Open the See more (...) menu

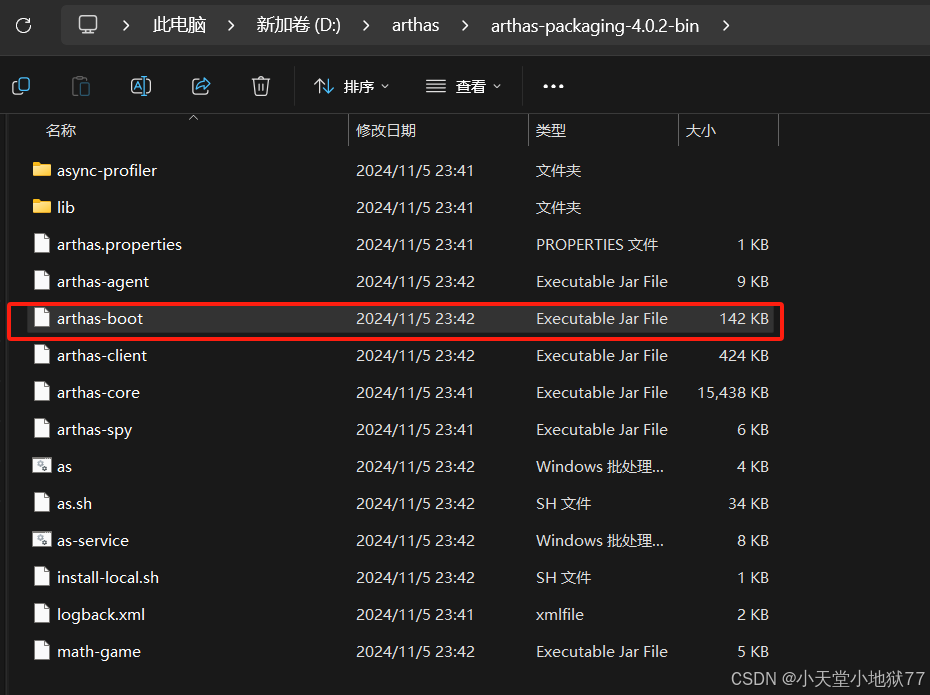553,86
